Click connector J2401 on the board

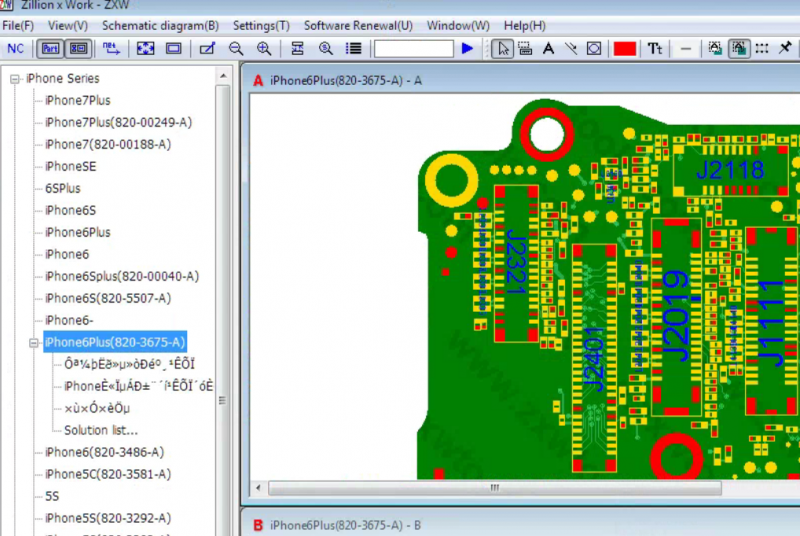(x=594, y=358)
